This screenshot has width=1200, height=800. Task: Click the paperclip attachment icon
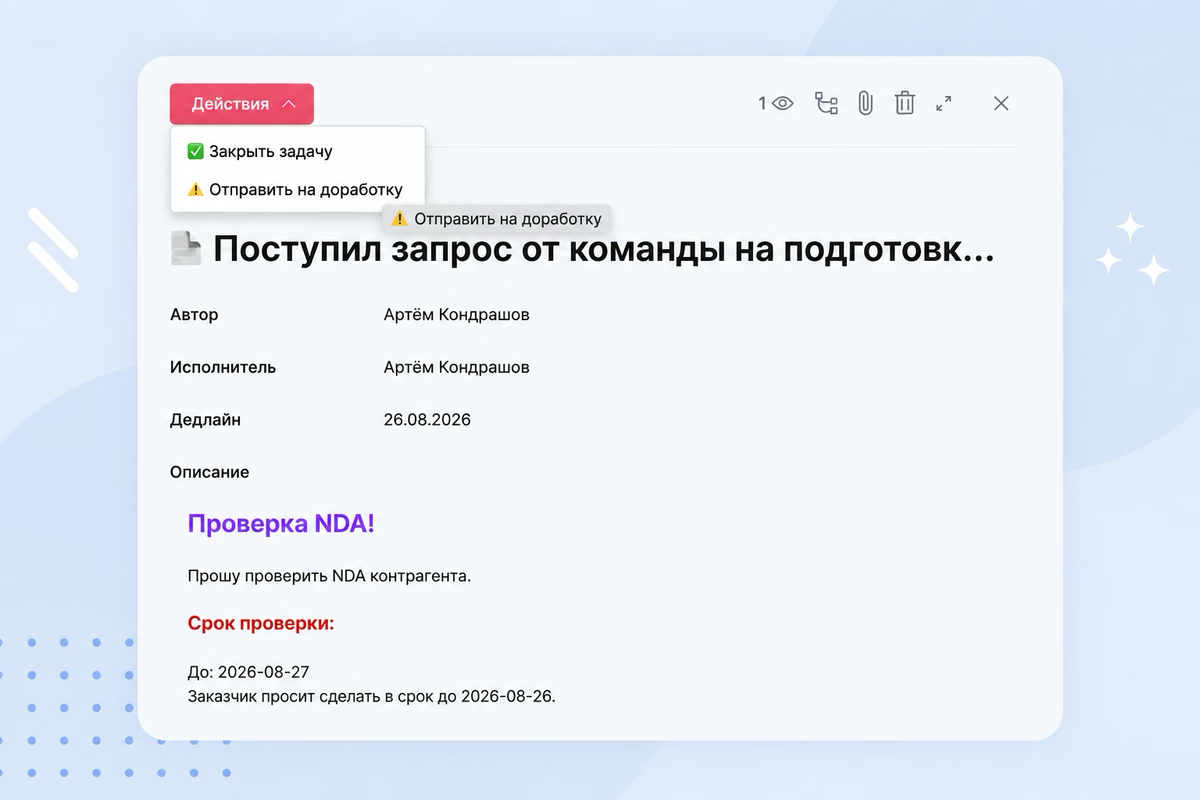(865, 103)
